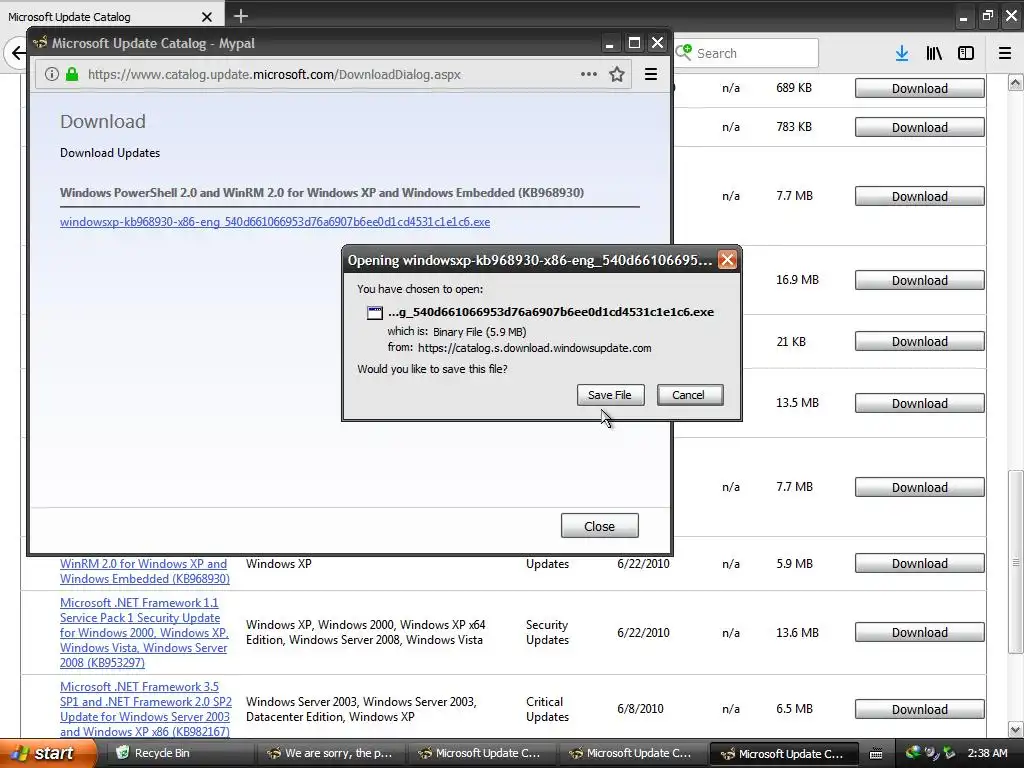
Task: Switch to 'We are sorry, the p...' taskbar window
Action: point(330,754)
